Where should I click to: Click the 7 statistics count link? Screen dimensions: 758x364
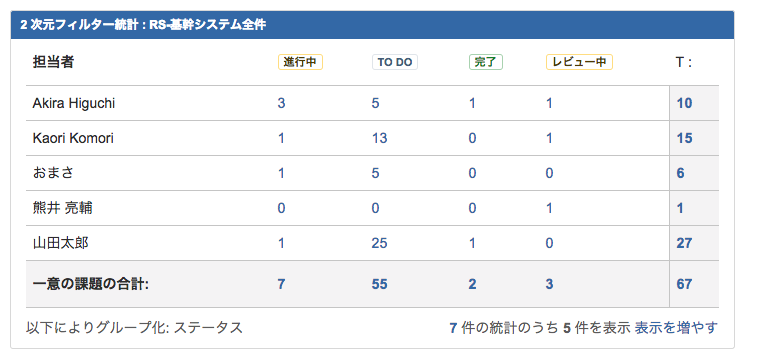(x=453, y=328)
